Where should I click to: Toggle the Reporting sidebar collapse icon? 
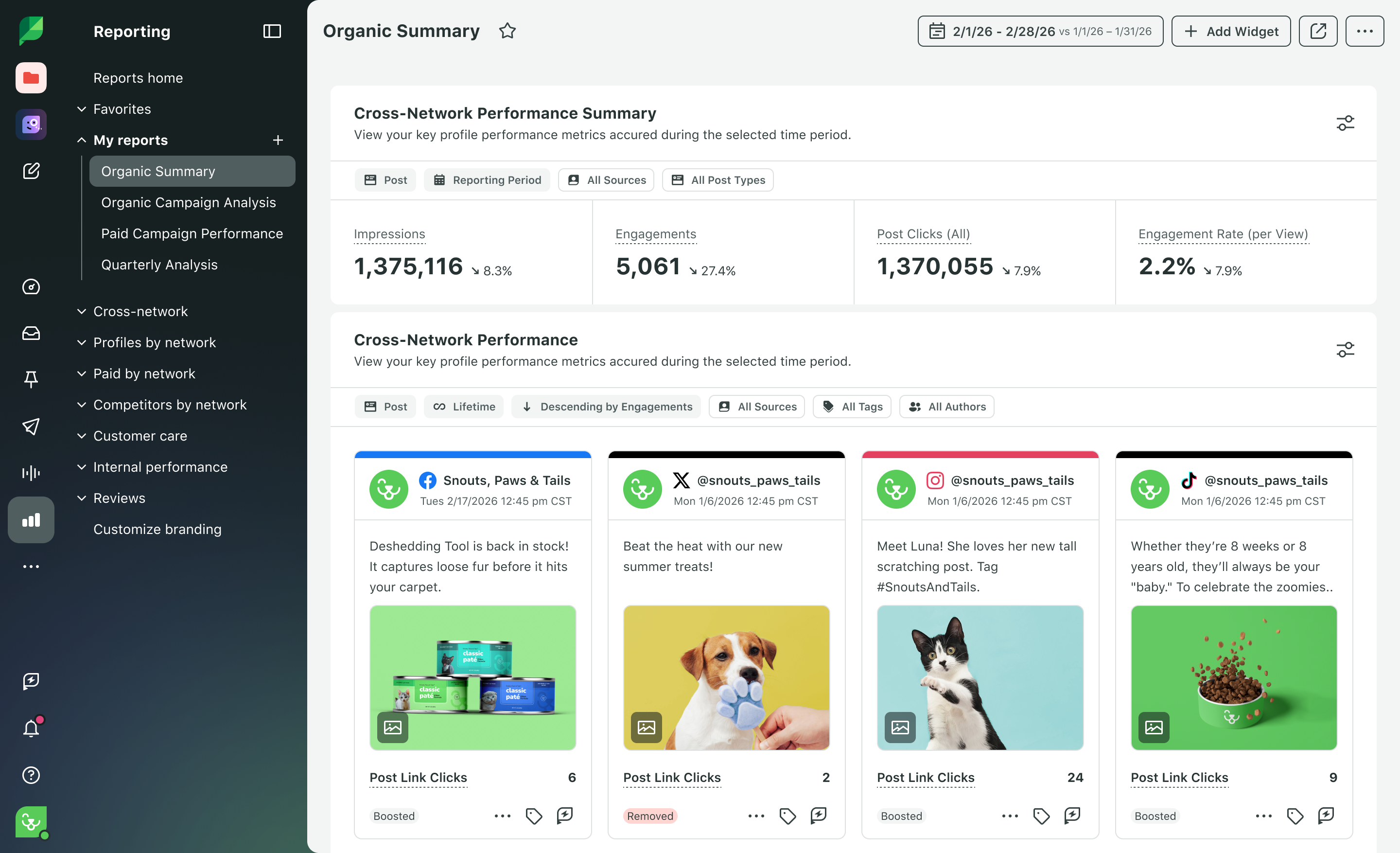271,31
